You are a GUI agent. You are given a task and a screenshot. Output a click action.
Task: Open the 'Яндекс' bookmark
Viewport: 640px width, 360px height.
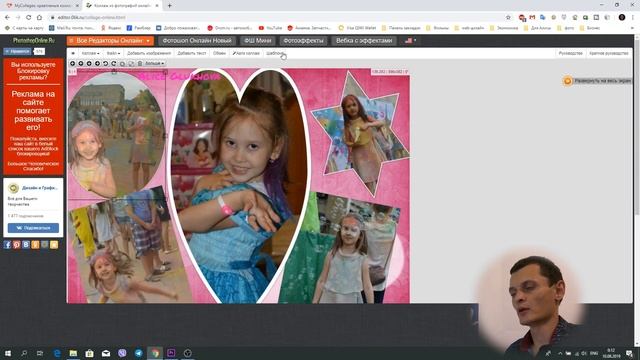(111, 28)
